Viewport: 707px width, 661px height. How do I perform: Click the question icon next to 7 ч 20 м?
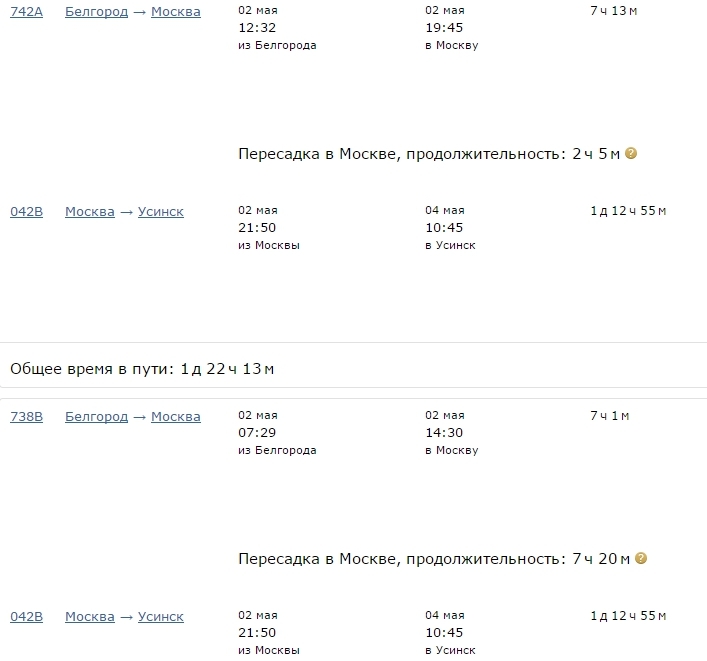[641, 558]
